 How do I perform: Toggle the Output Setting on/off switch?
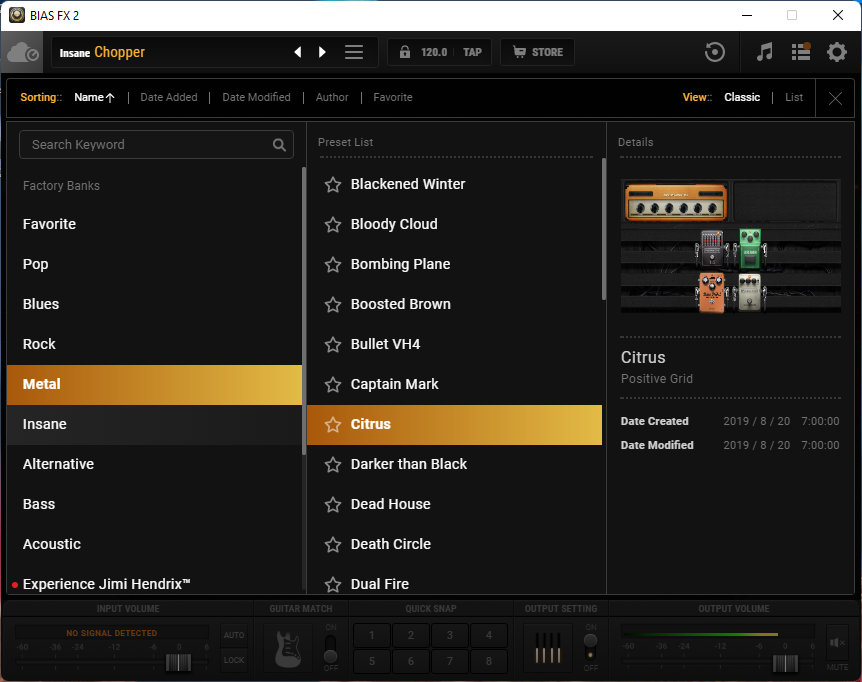point(591,646)
